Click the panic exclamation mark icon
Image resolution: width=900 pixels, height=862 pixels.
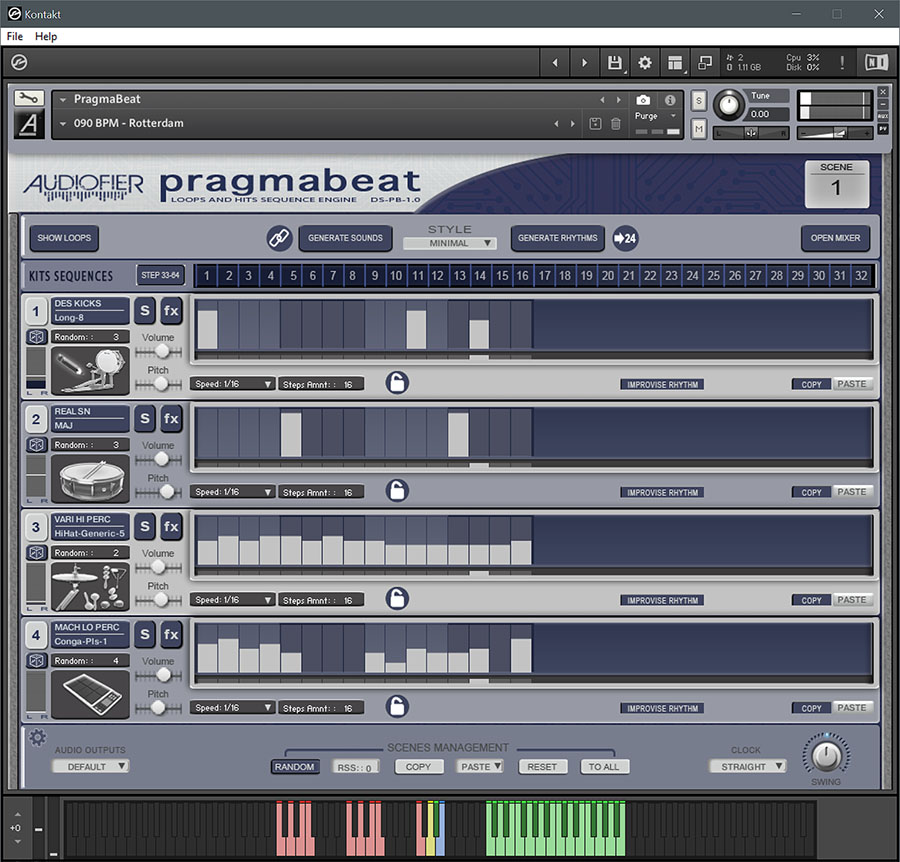(x=842, y=63)
